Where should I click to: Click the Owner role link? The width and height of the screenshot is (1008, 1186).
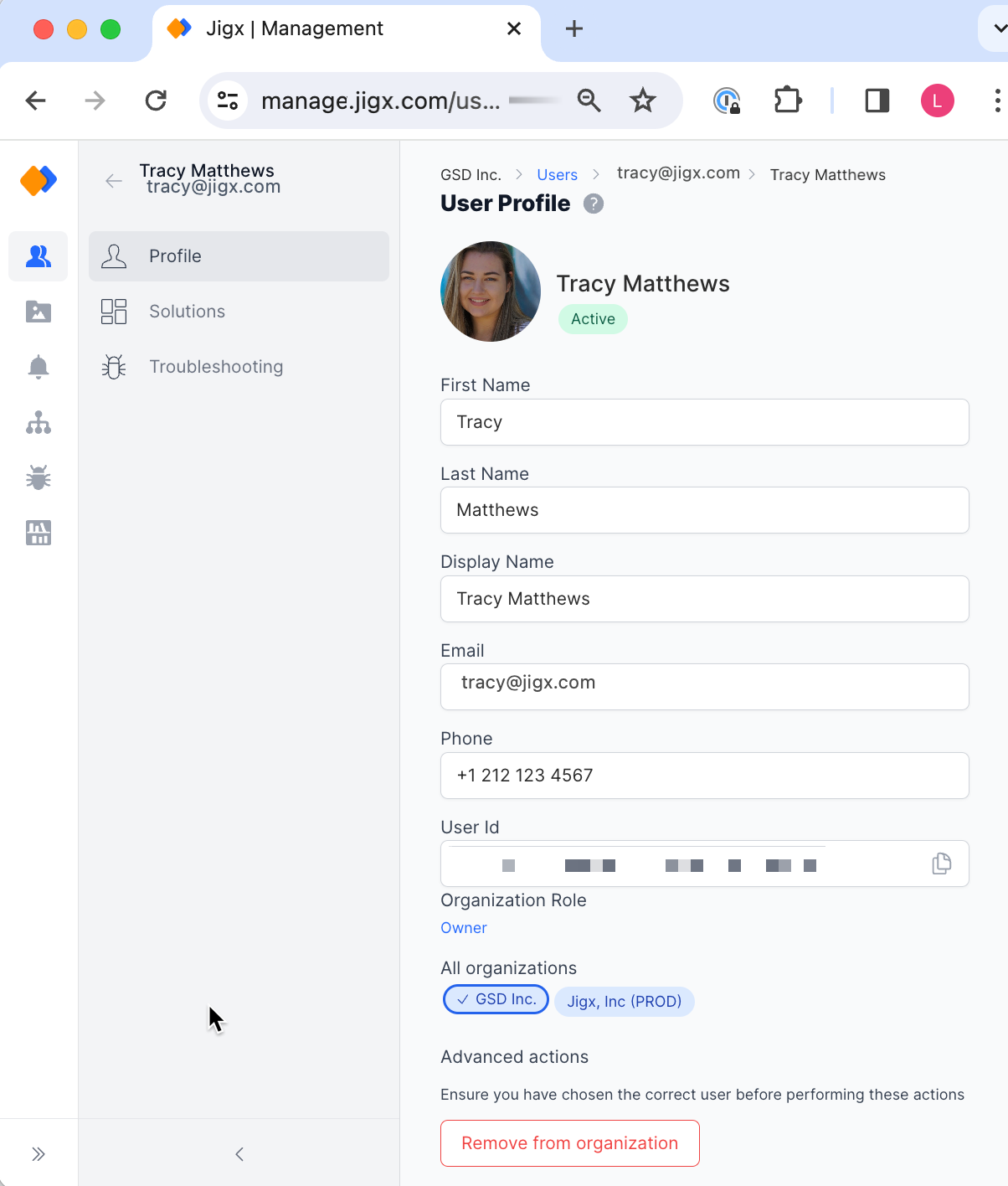click(464, 928)
